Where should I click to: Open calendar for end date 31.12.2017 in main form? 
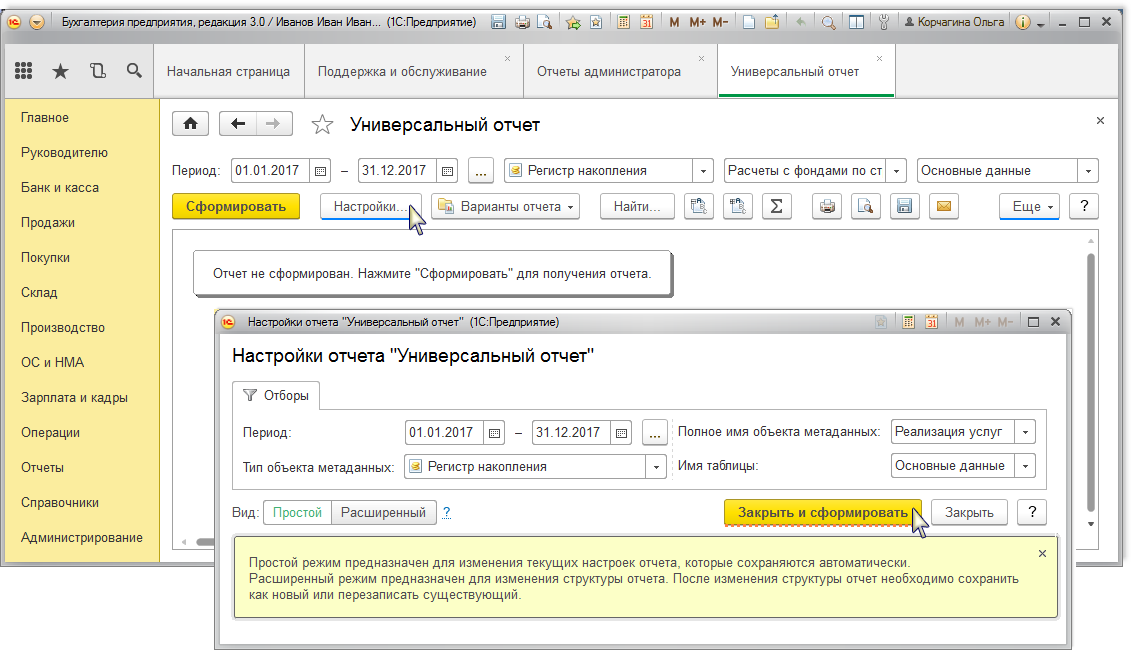tap(447, 171)
